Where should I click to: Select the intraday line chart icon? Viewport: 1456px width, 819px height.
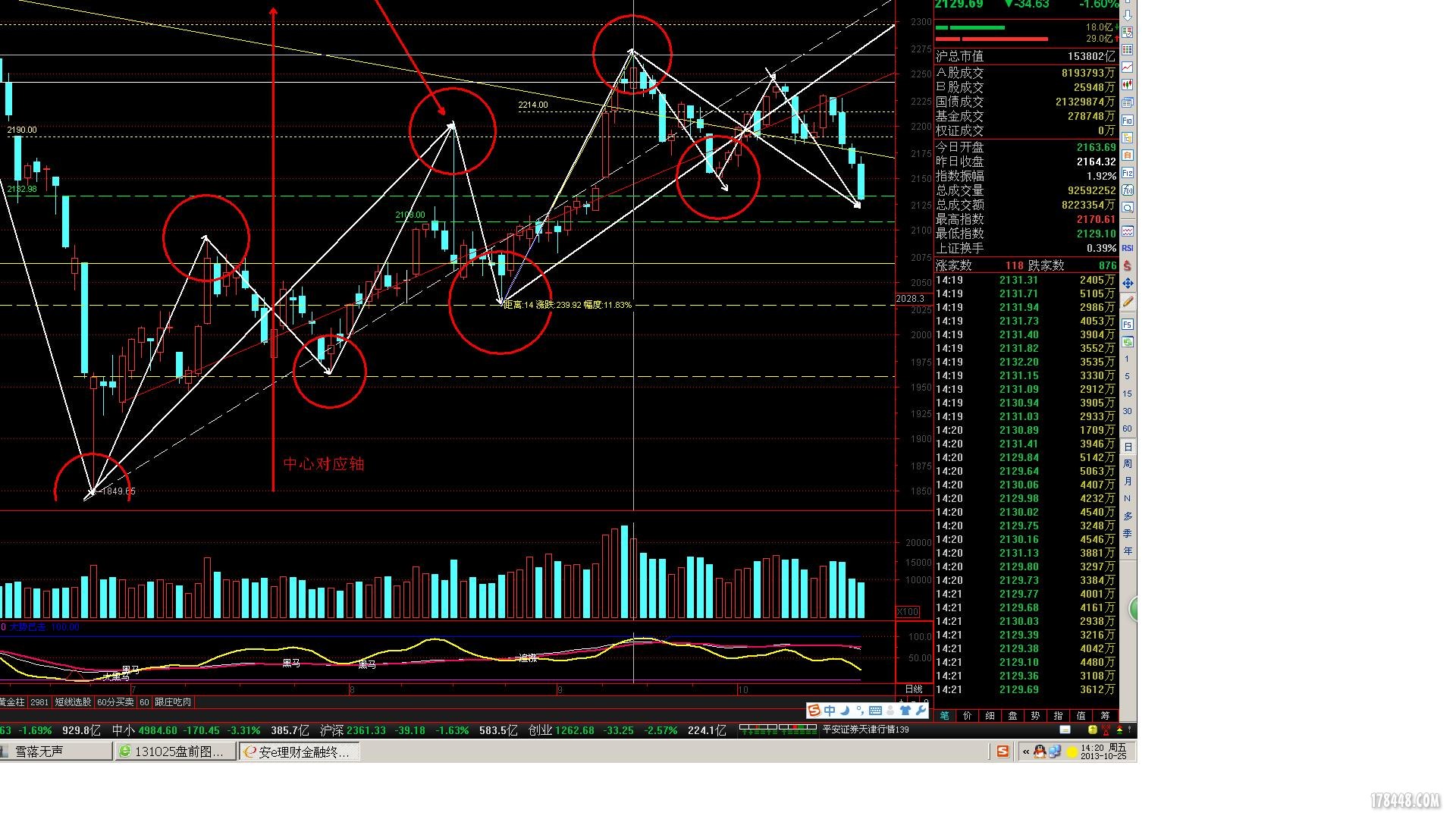coord(1128,67)
